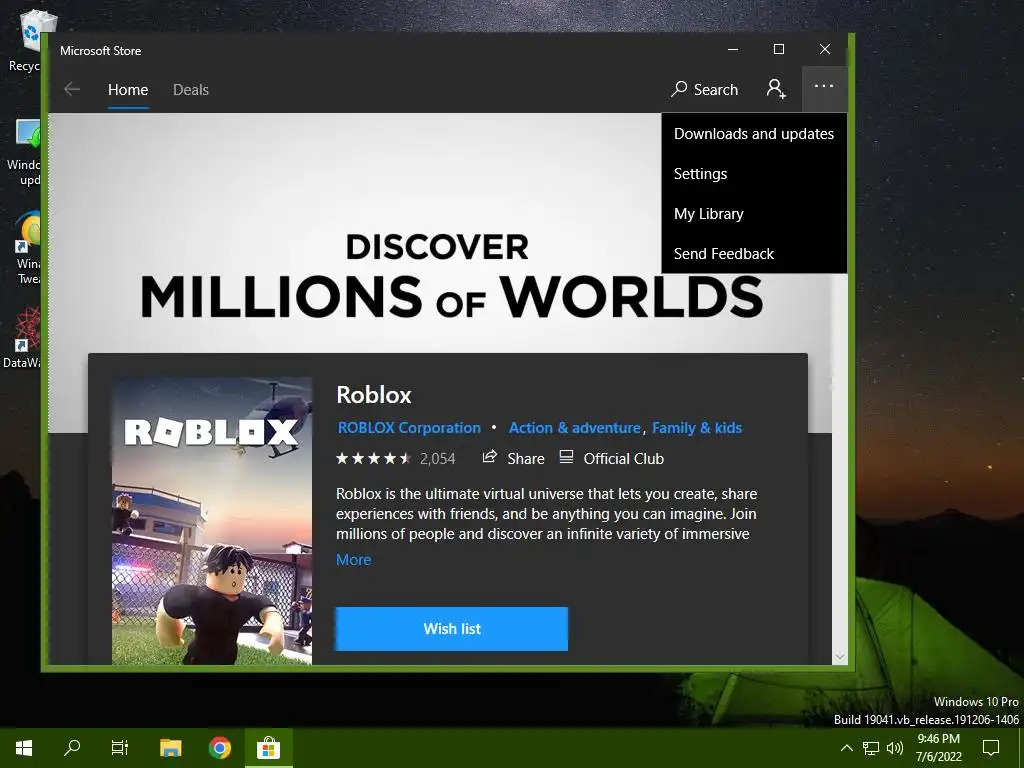Click the Share text label
Screen dimensions: 1024x768
(526, 458)
